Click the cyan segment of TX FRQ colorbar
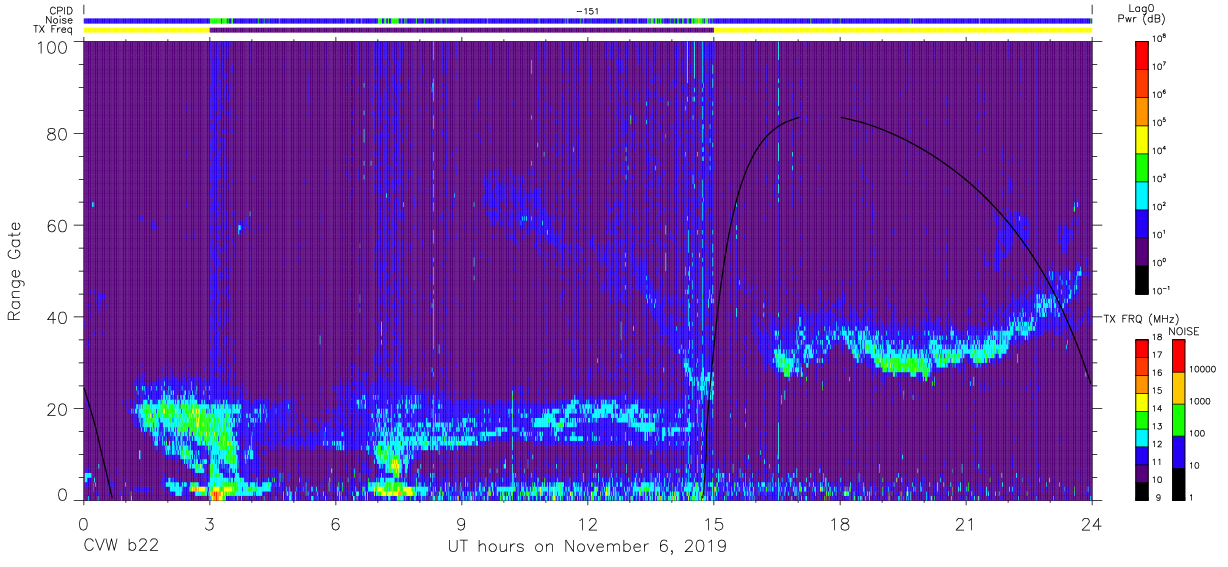 tap(1143, 437)
